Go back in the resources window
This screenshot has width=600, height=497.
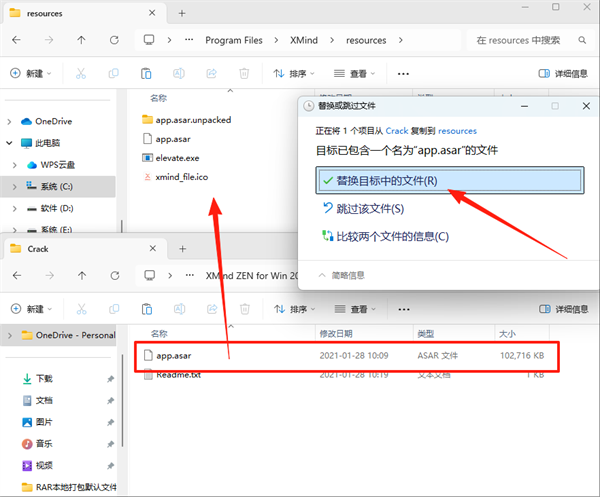coord(16,40)
